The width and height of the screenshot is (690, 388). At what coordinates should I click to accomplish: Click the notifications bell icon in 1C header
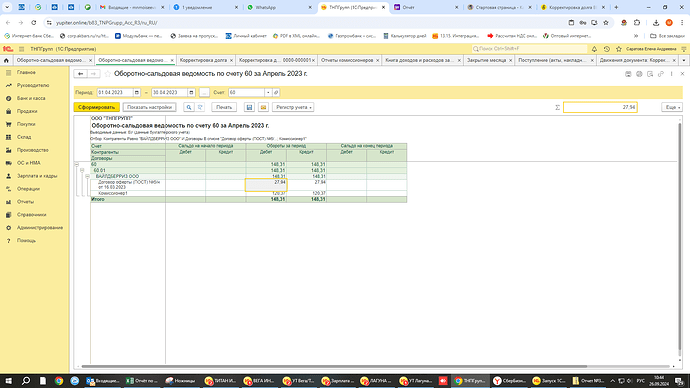pyautogui.click(x=594, y=49)
